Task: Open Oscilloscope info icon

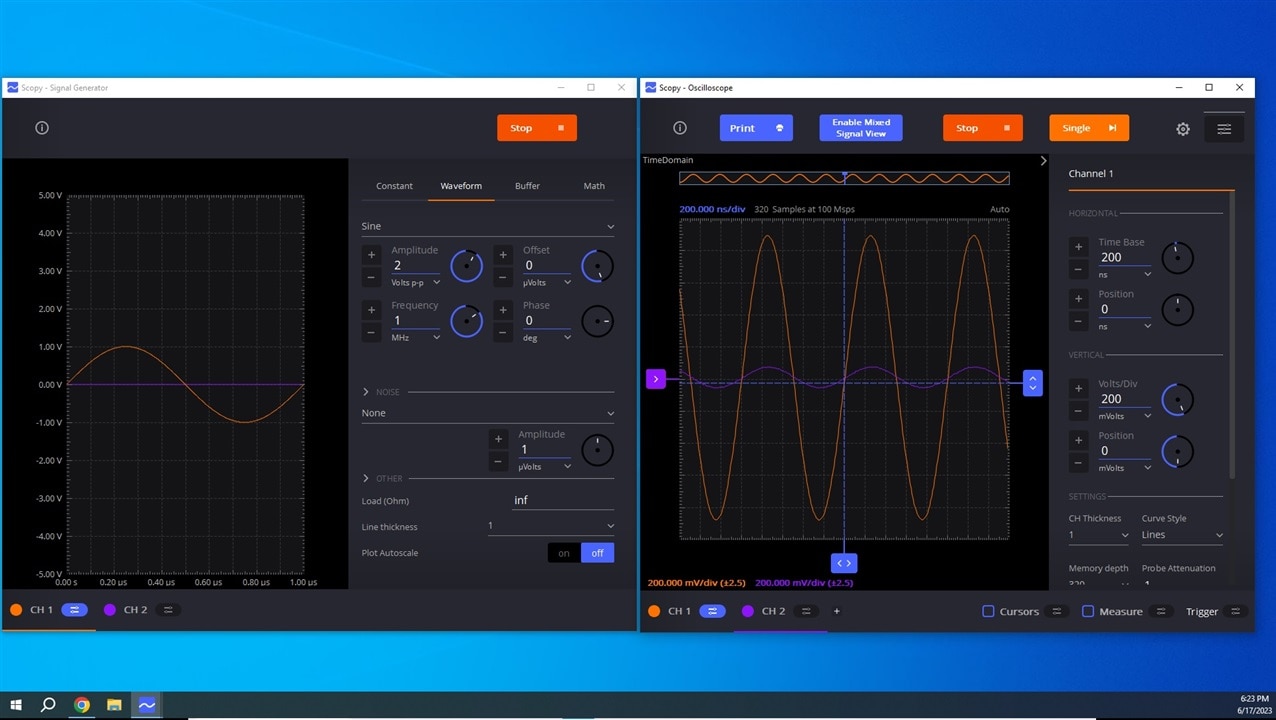Action: pyautogui.click(x=680, y=128)
